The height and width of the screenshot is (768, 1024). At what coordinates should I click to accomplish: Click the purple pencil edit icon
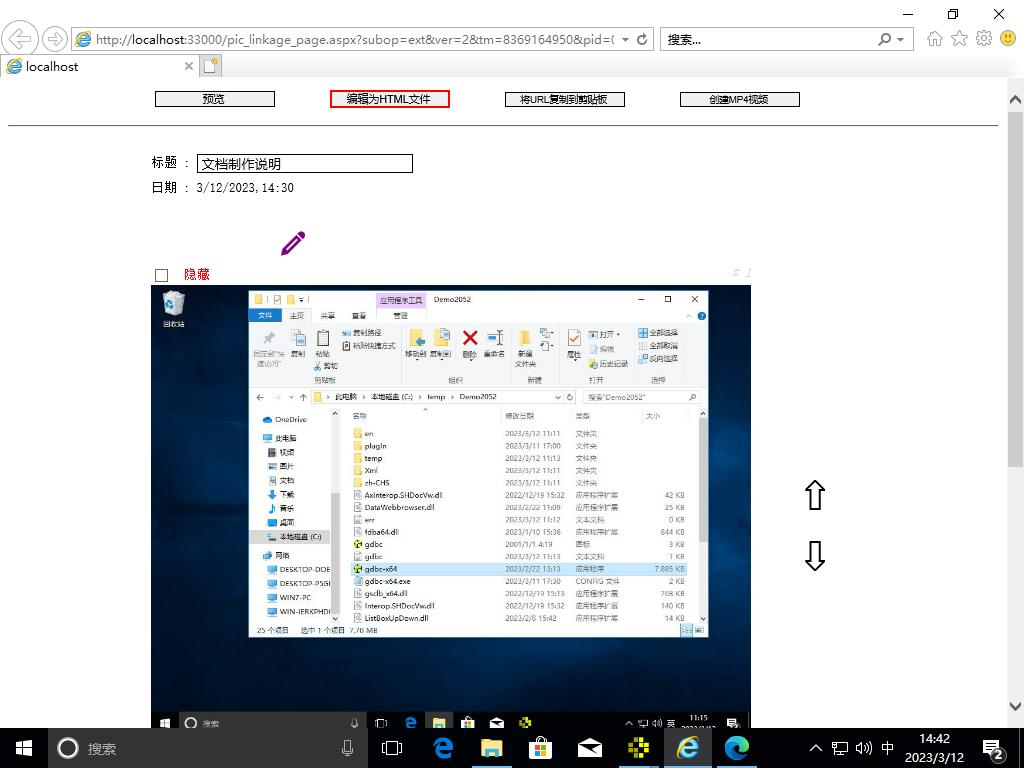293,243
